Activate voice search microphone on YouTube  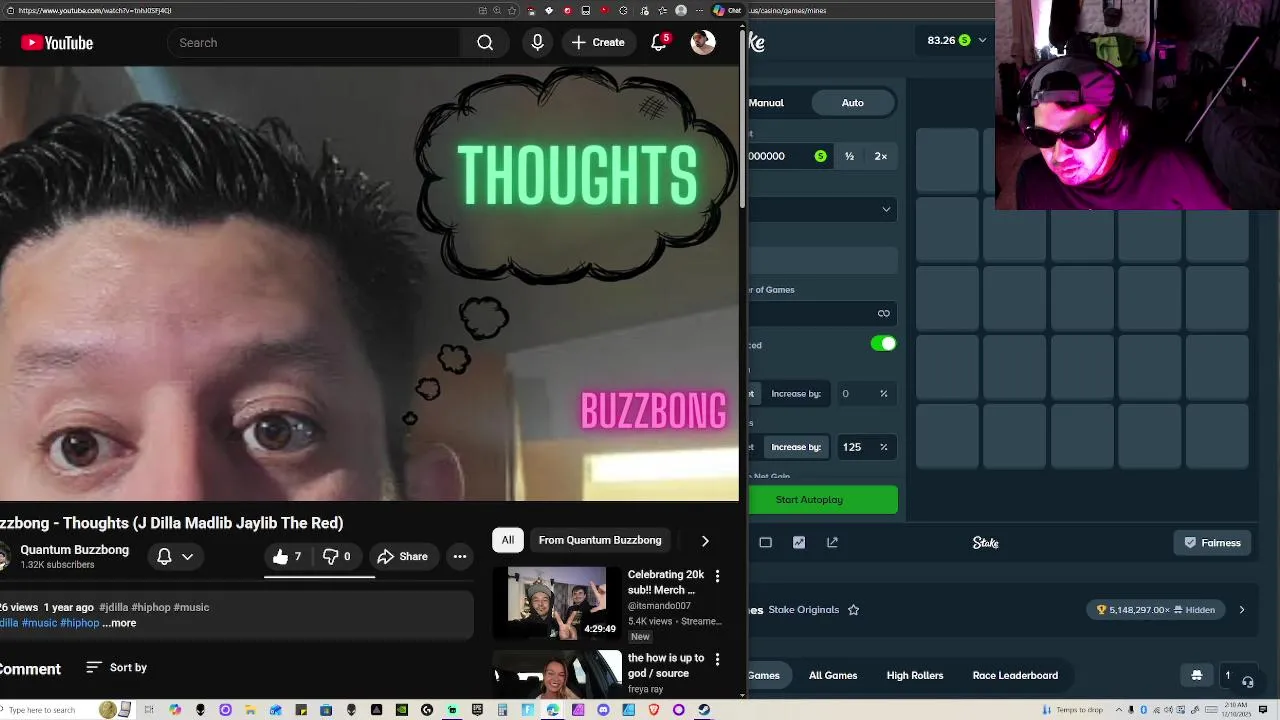pos(538,43)
